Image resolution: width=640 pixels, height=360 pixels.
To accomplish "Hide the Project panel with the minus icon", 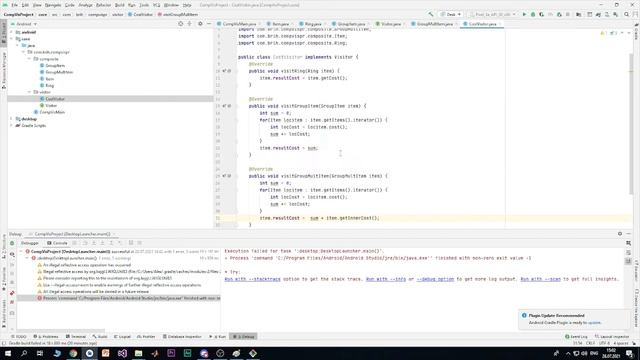I will [x=209, y=24].
